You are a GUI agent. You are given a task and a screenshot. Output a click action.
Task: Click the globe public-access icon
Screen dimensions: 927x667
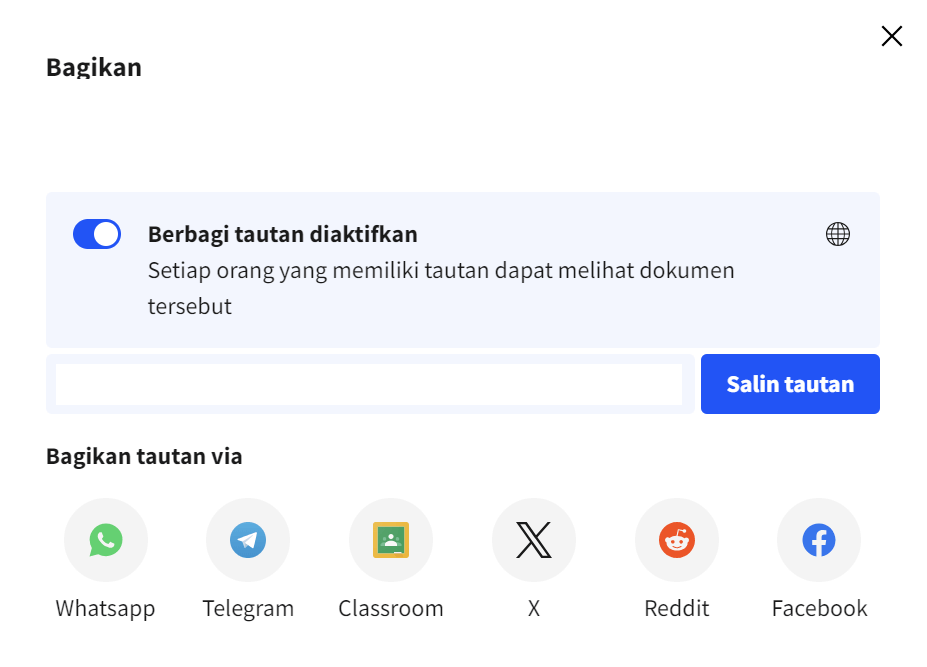pos(838,235)
